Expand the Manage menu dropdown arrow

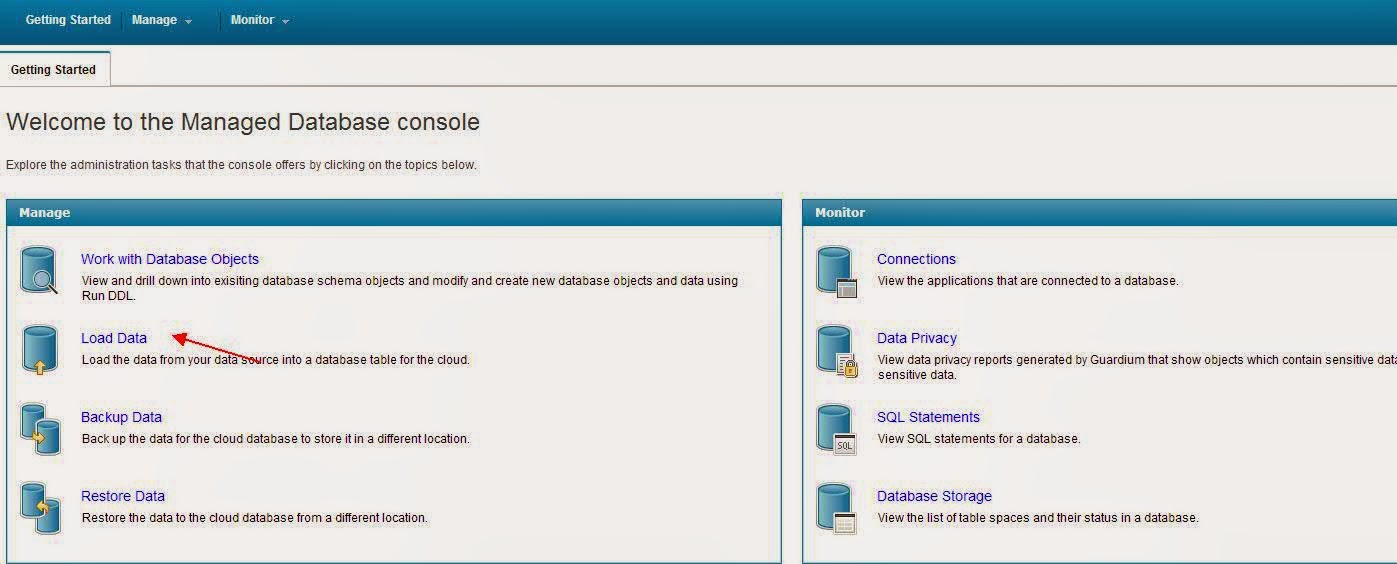point(188,21)
